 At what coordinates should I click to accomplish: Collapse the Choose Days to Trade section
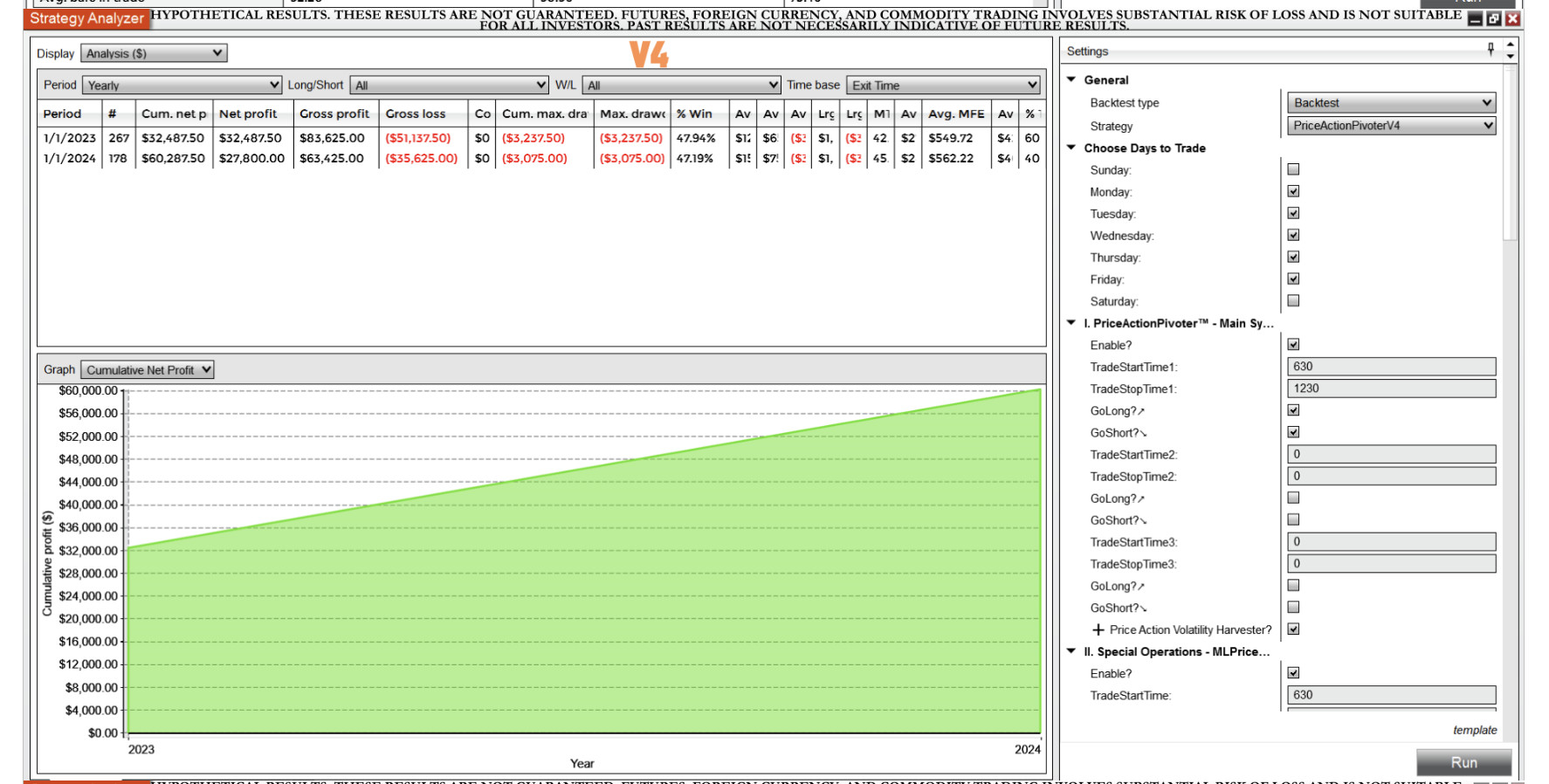pos(1071,148)
